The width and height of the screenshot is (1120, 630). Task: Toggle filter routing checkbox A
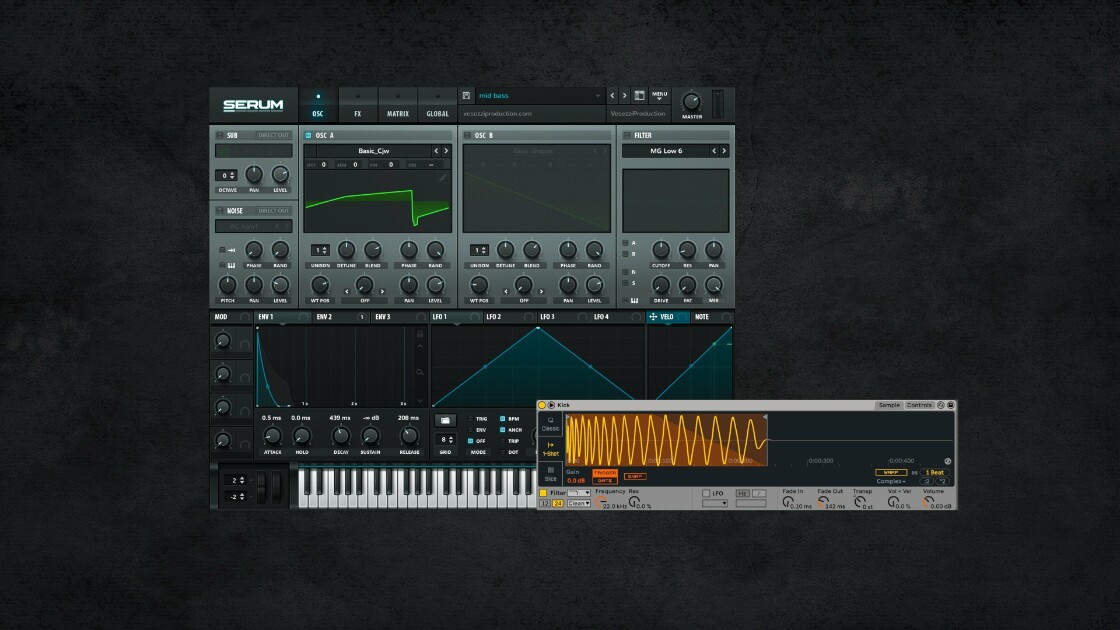click(625, 243)
